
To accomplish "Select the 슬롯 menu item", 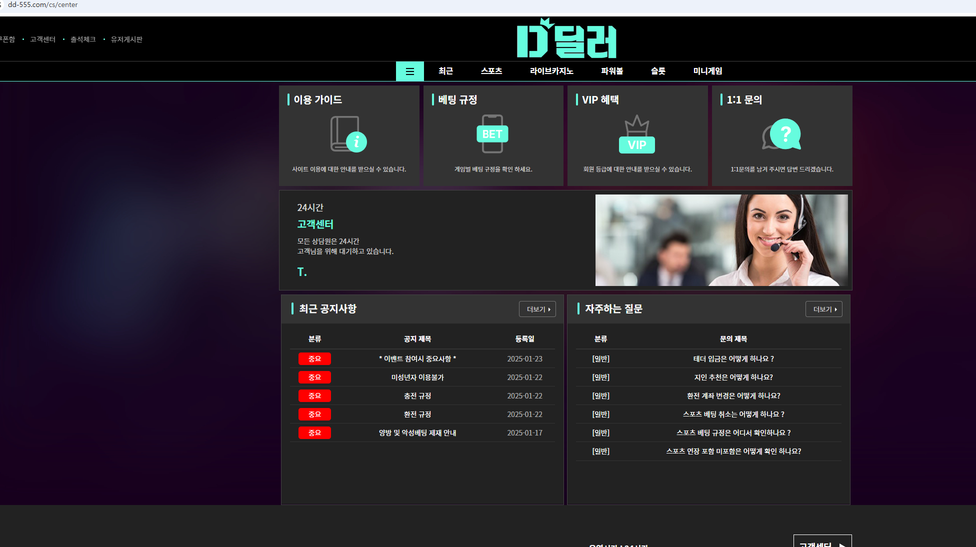I will (658, 71).
